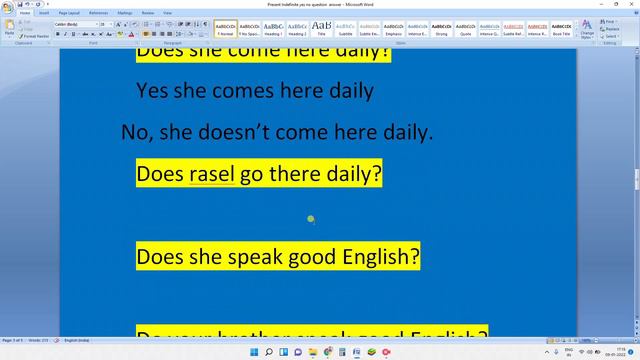Viewport: 640px width, 360px height.
Task: Grow the font size
Action: (118, 24)
